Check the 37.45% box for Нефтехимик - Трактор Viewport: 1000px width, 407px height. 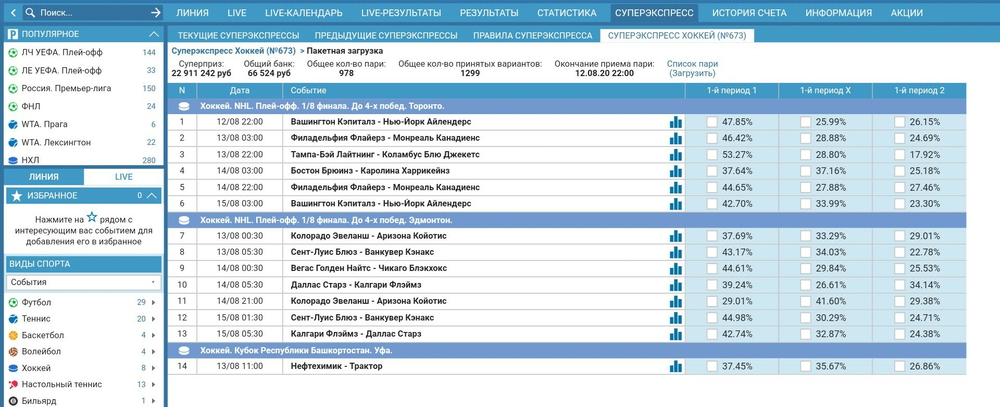tap(712, 366)
